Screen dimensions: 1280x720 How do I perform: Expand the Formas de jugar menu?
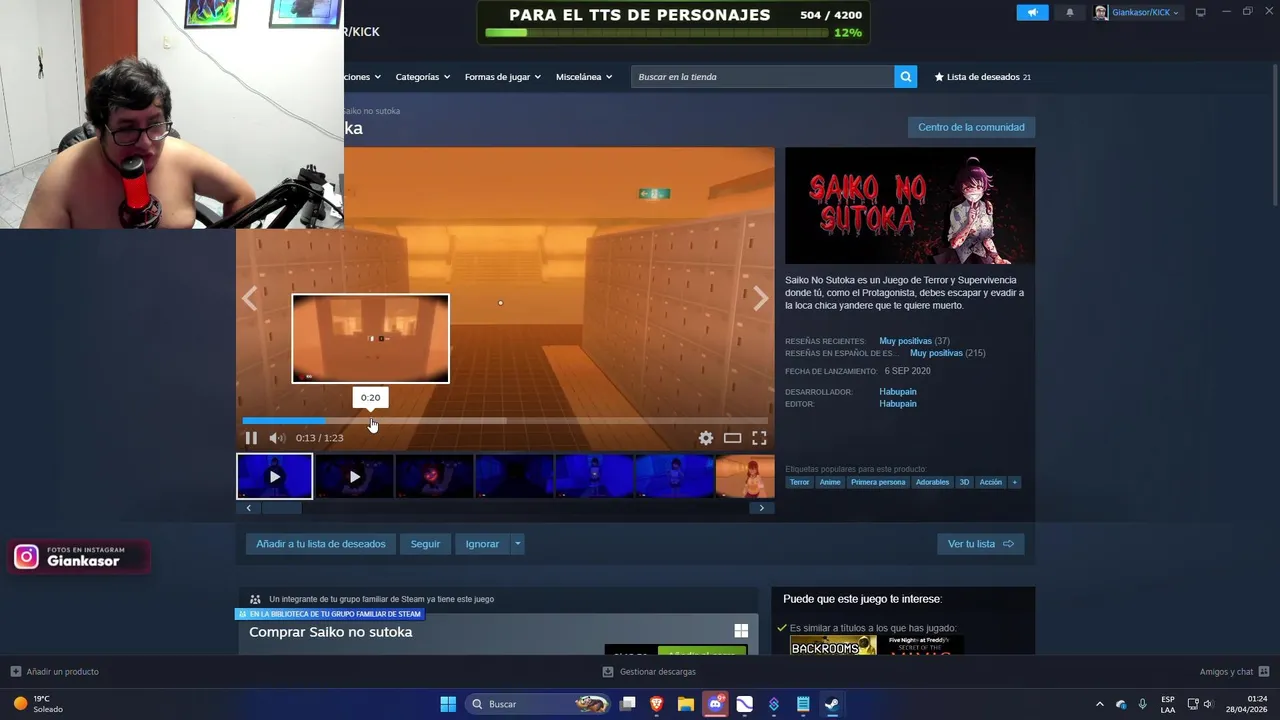(502, 77)
